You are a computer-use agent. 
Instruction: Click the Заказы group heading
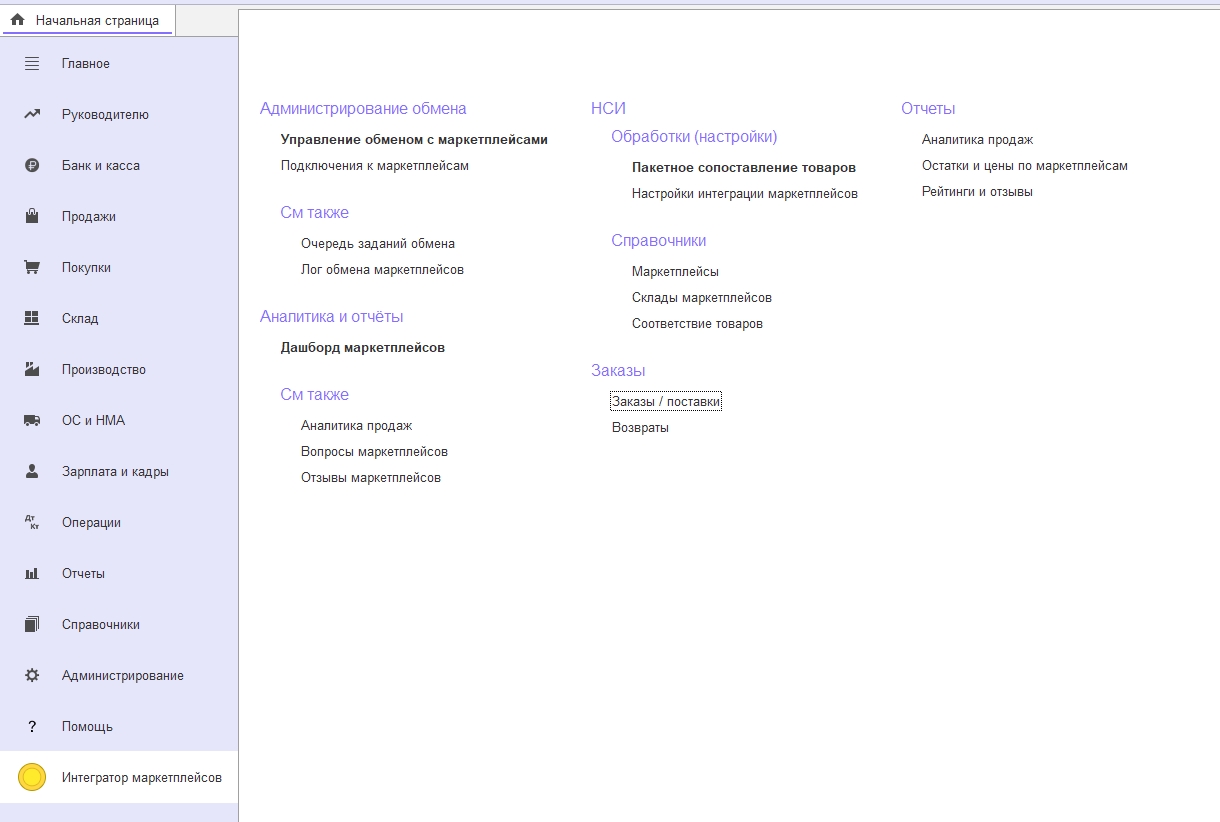tap(618, 371)
